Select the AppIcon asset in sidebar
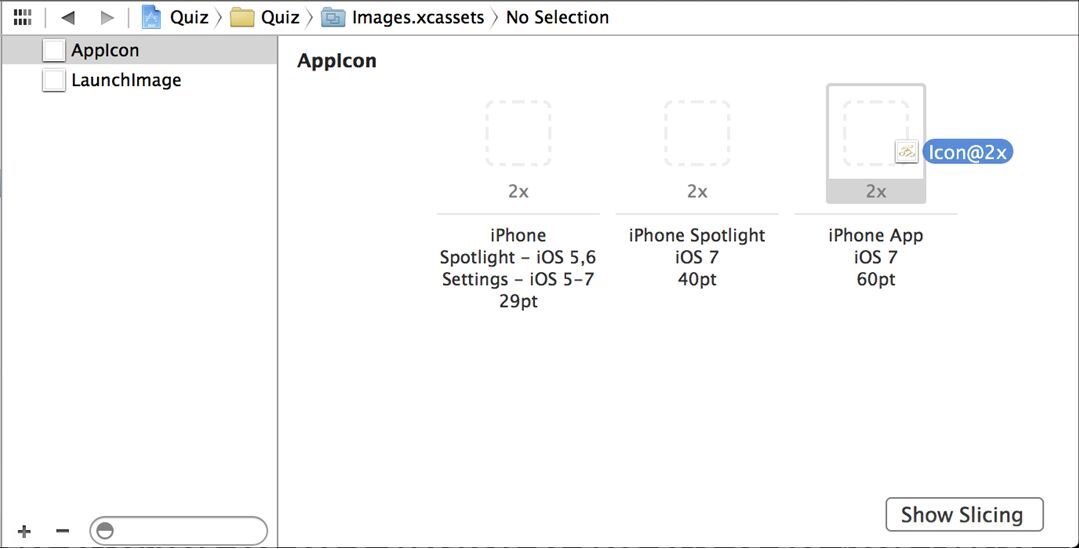This screenshot has height=549, width=1079. click(138, 51)
